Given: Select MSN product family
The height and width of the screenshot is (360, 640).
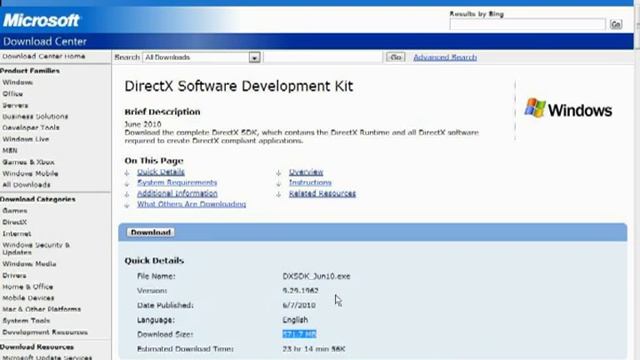Looking at the screenshot, I should [x=10, y=151].
